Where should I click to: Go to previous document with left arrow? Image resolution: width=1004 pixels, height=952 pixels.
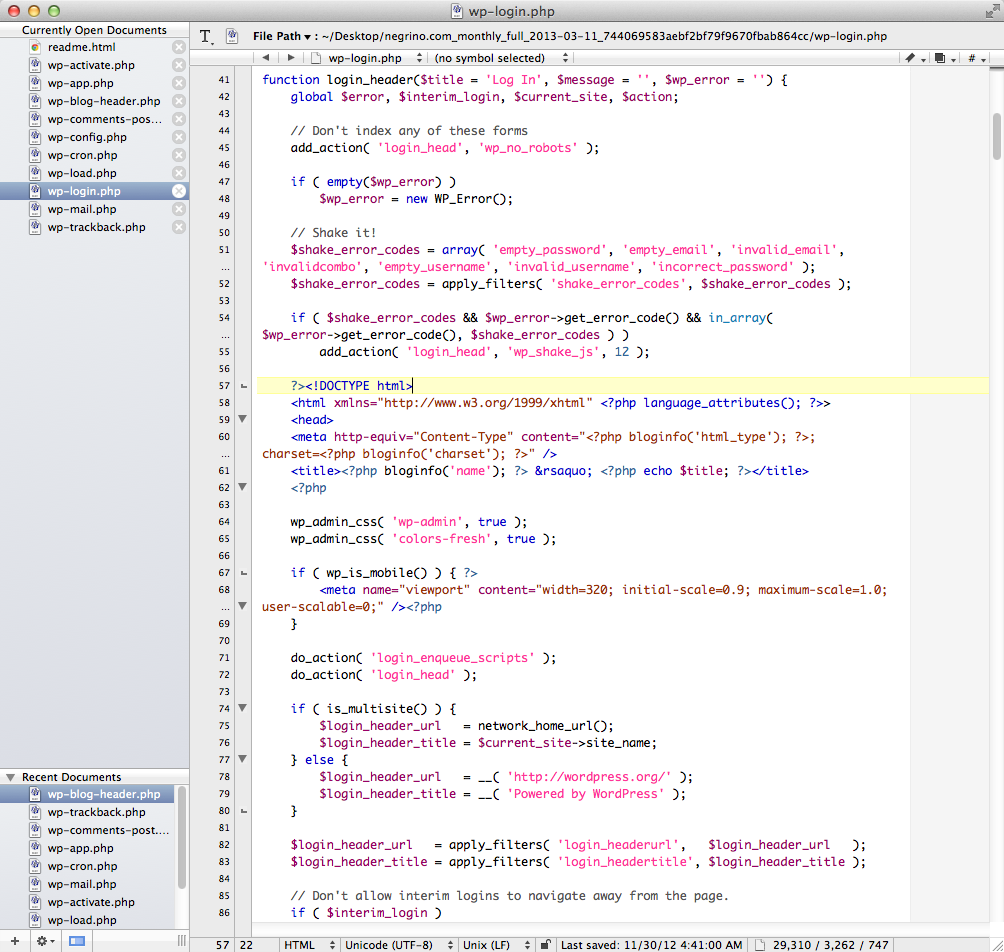tap(265, 58)
